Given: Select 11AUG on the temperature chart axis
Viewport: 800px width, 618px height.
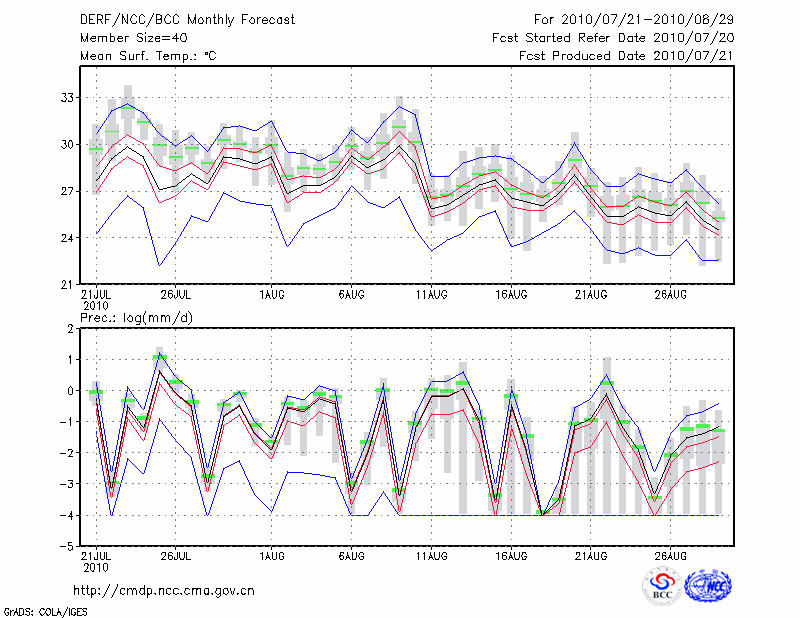Looking at the screenshot, I should pyautogui.click(x=431, y=295).
